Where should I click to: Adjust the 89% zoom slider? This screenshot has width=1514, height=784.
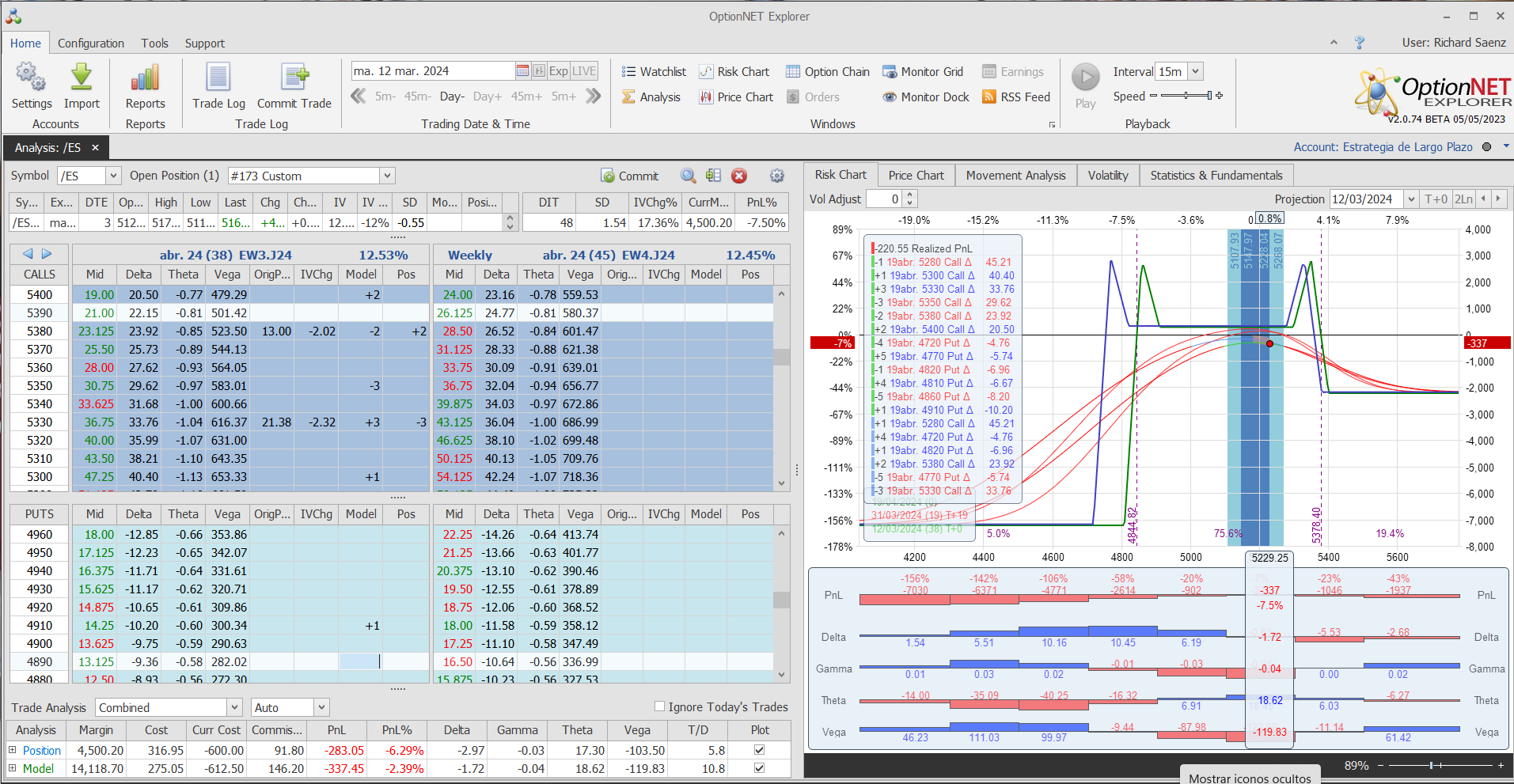pos(1440,765)
